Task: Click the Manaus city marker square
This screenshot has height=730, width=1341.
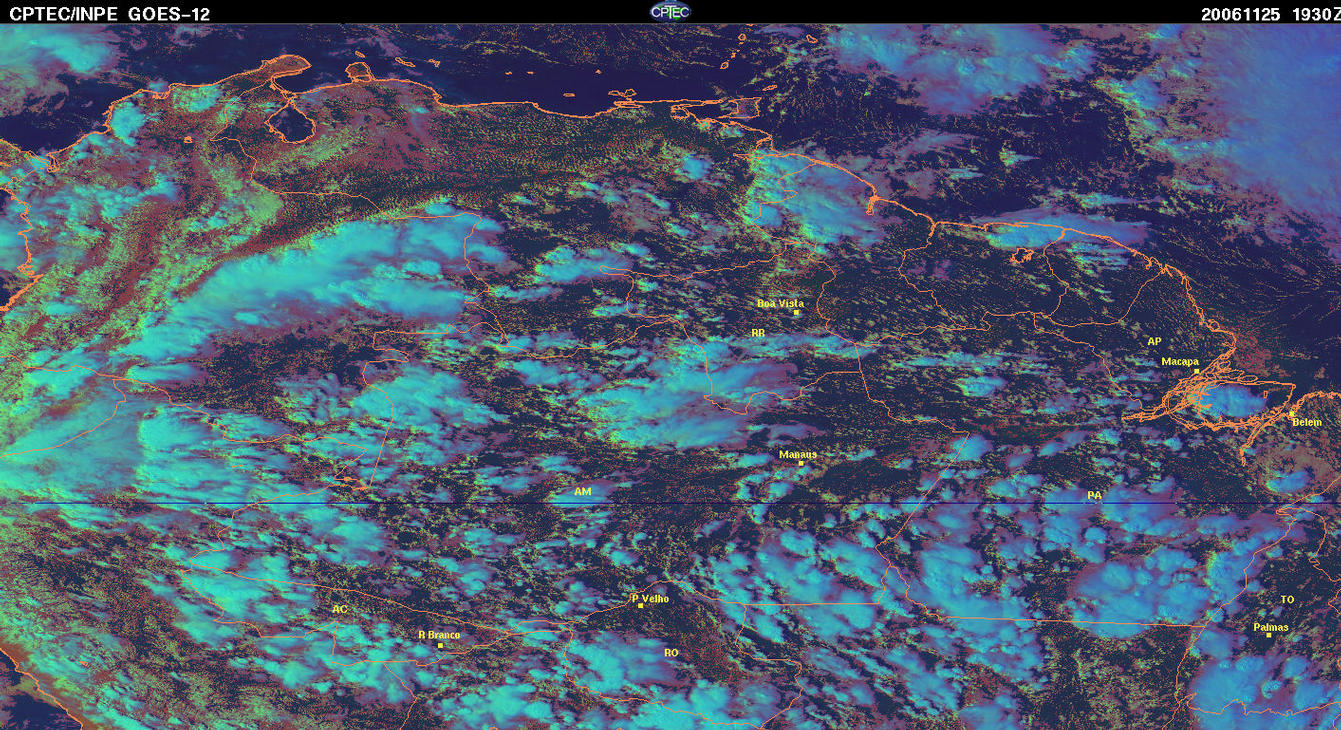Action: pyautogui.click(x=801, y=463)
